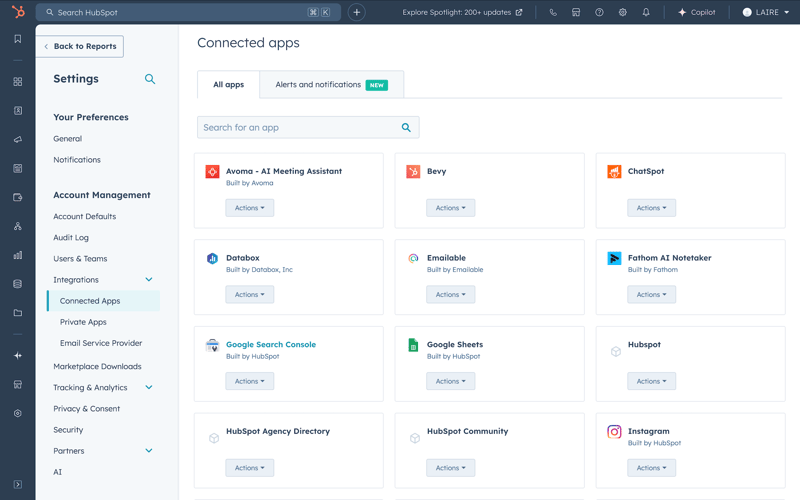Select the All apps tab
This screenshot has width=800, height=500.
(x=229, y=85)
